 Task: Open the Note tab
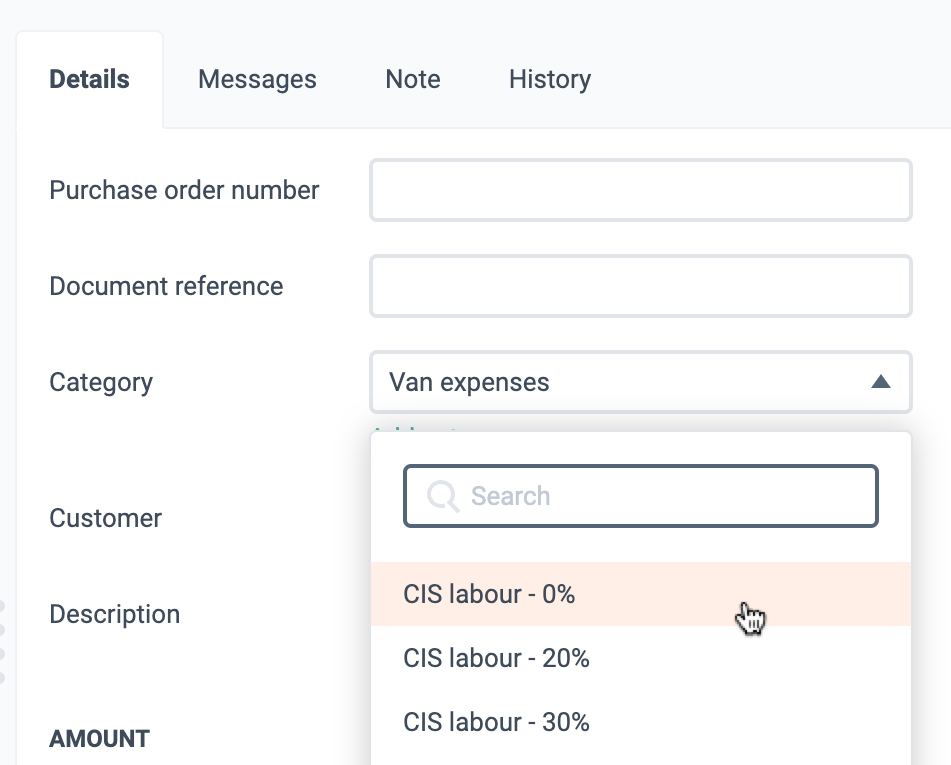[x=413, y=79]
